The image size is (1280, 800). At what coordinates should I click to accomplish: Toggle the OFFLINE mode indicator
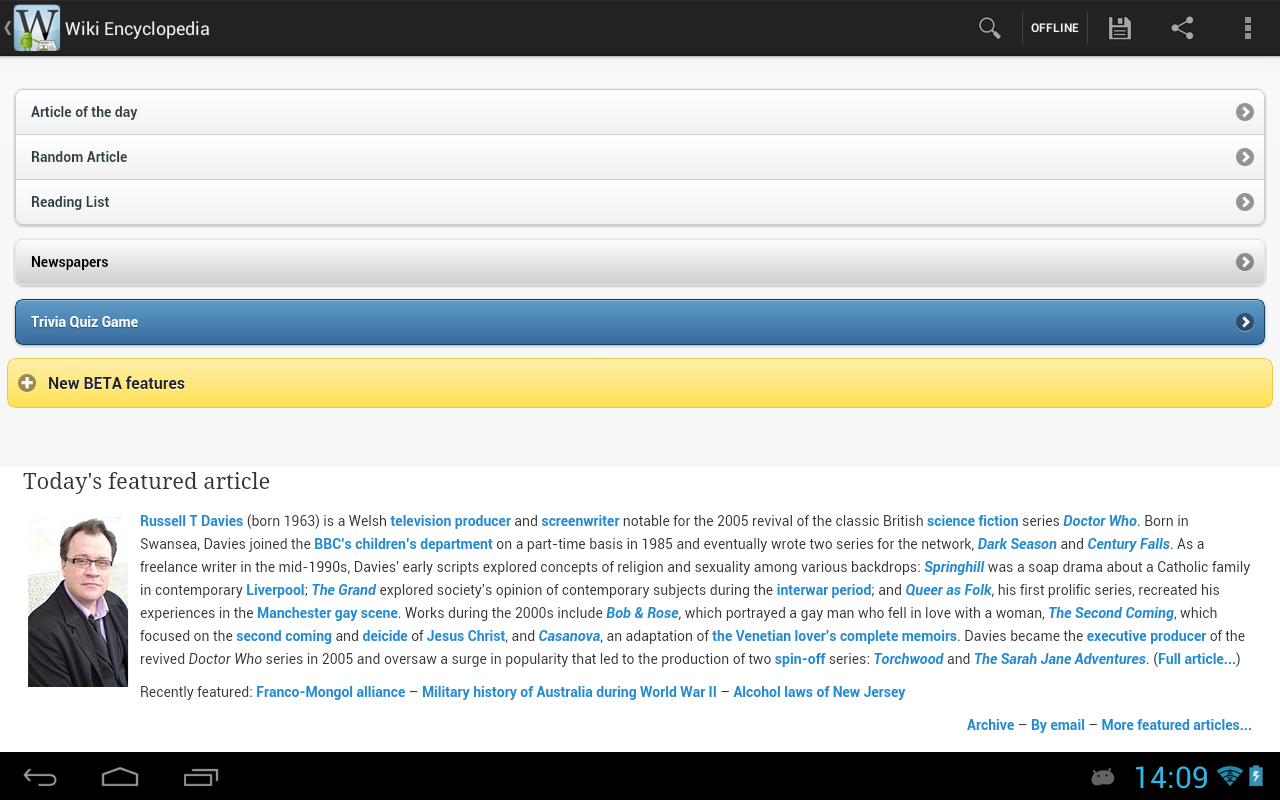point(1054,27)
